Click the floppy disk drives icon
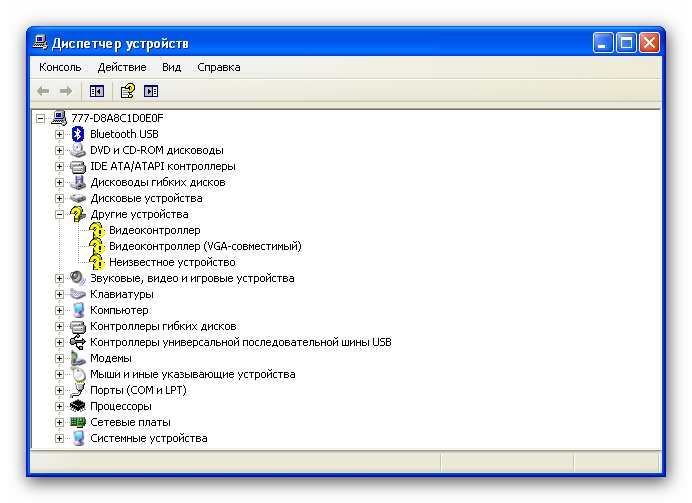 78,182
